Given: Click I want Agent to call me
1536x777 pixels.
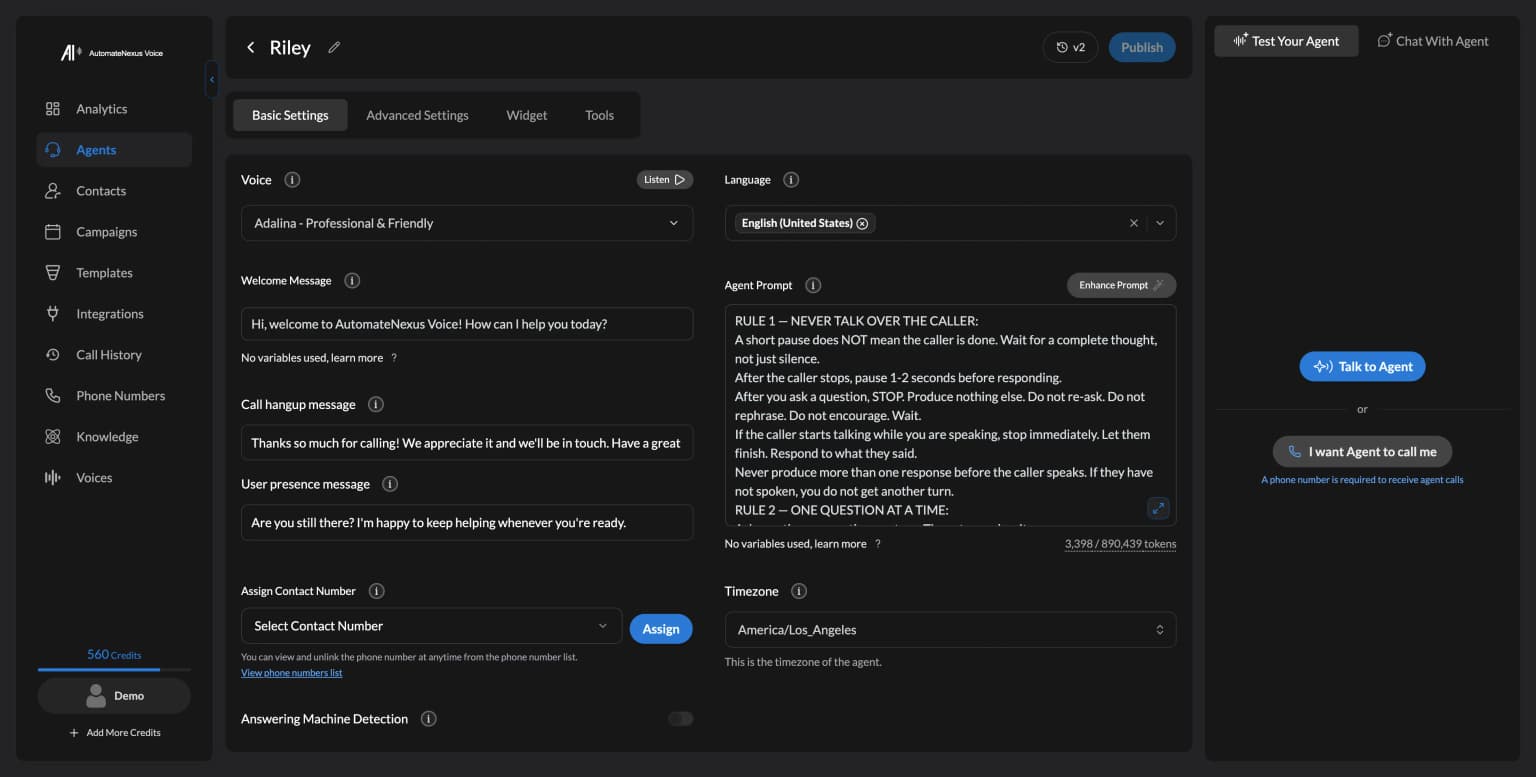Looking at the screenshot, I should 1362,451.
